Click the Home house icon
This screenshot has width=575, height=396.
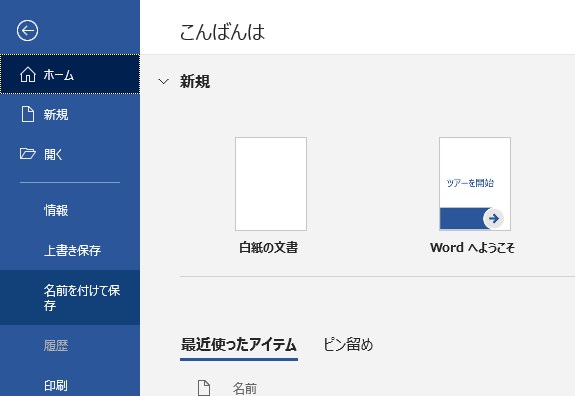pos(28,75)
